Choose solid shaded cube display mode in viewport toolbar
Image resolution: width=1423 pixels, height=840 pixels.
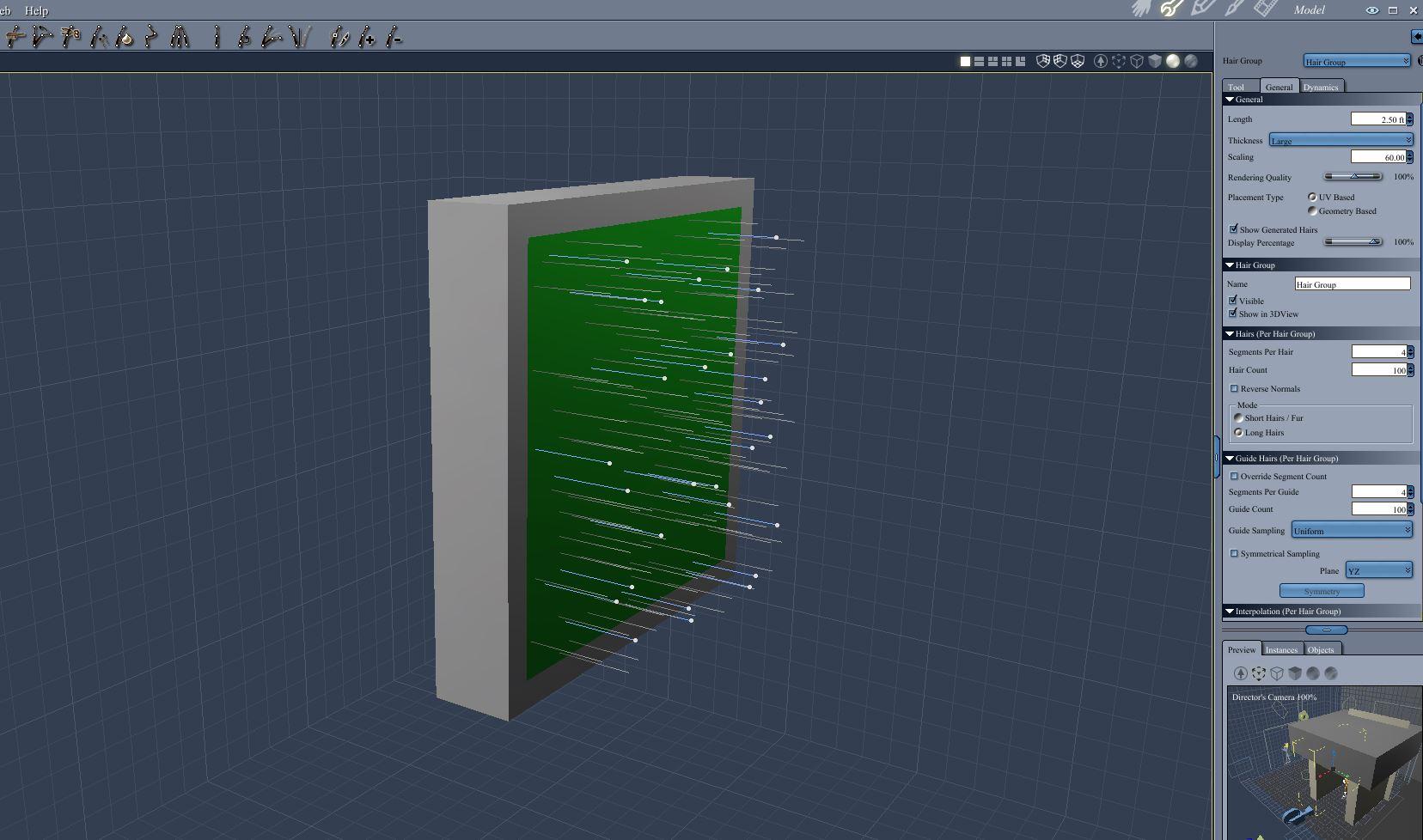1155,61
